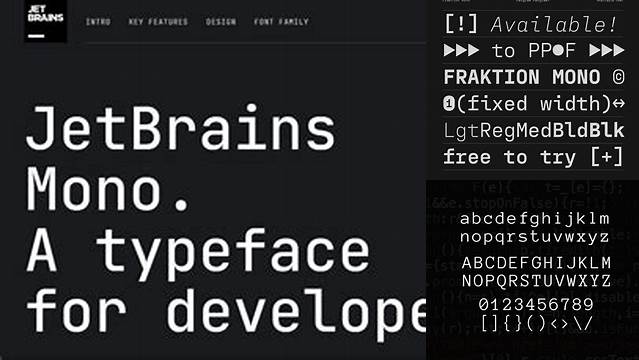Screen dimensions: 639x360
Task: Select the FONT FAMILY nav item
Action: pyautogui.click(x=281, y=22)
